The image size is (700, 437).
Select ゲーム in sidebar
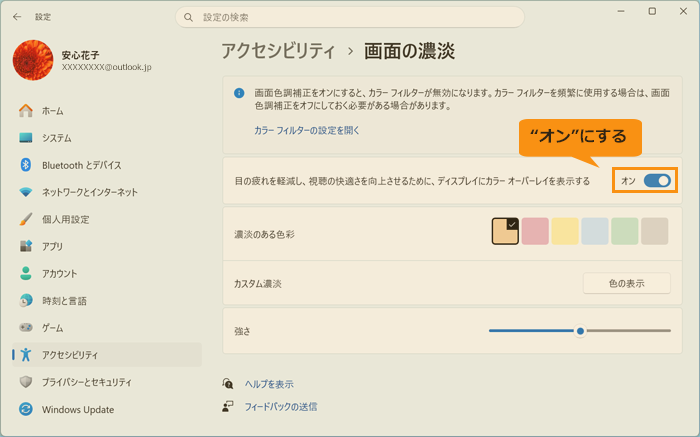pyautogui.click(x=107, y=328)
